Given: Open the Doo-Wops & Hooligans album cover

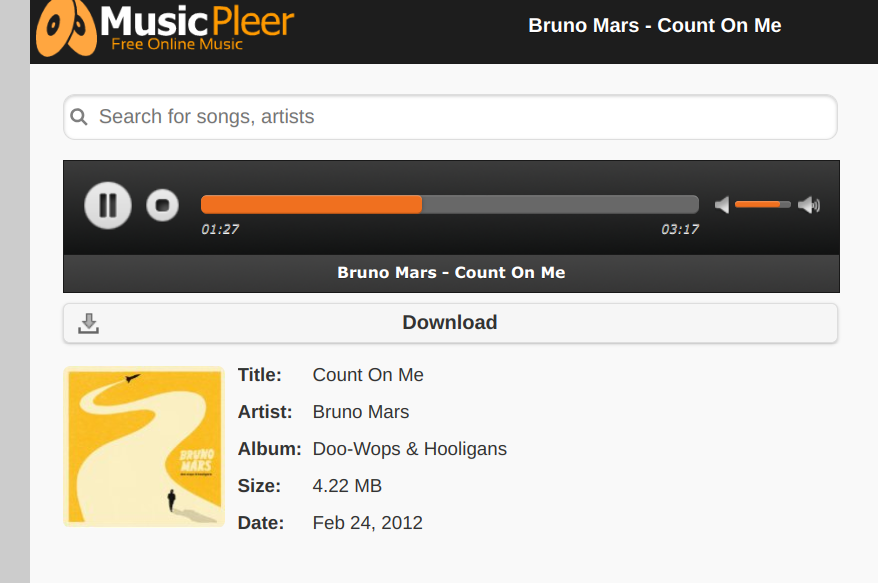Looking at the screenshot, I should tap(144, 446).
